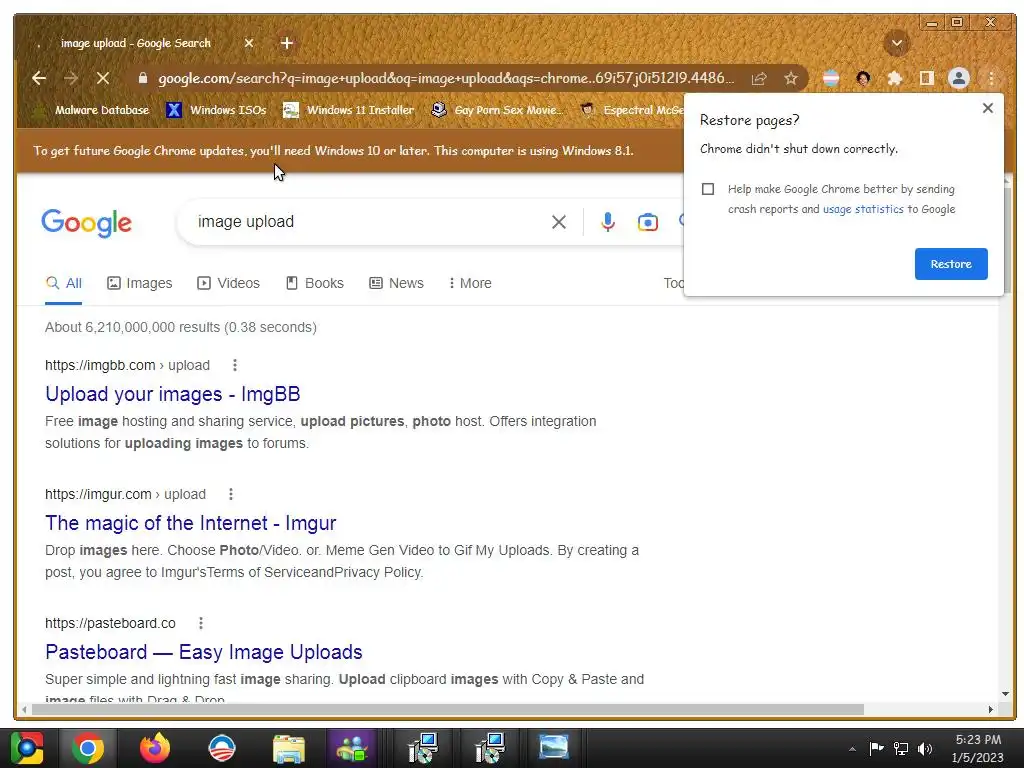
Task: Toggle the Chrome side panel icon
Action: pyautogui.click(x=927, y=78)
